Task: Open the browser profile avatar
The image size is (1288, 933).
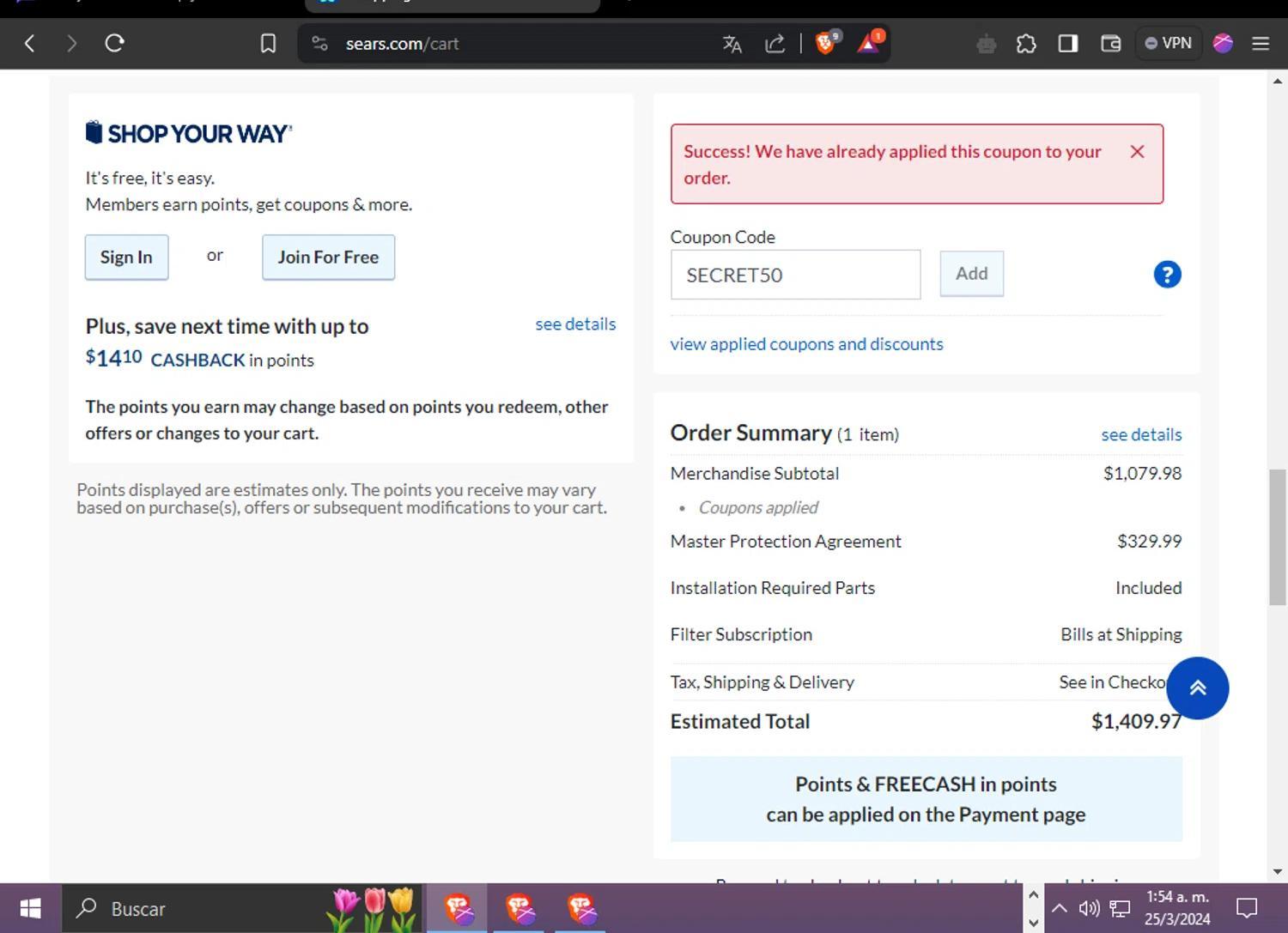Action: click(x=1223, y=43)
